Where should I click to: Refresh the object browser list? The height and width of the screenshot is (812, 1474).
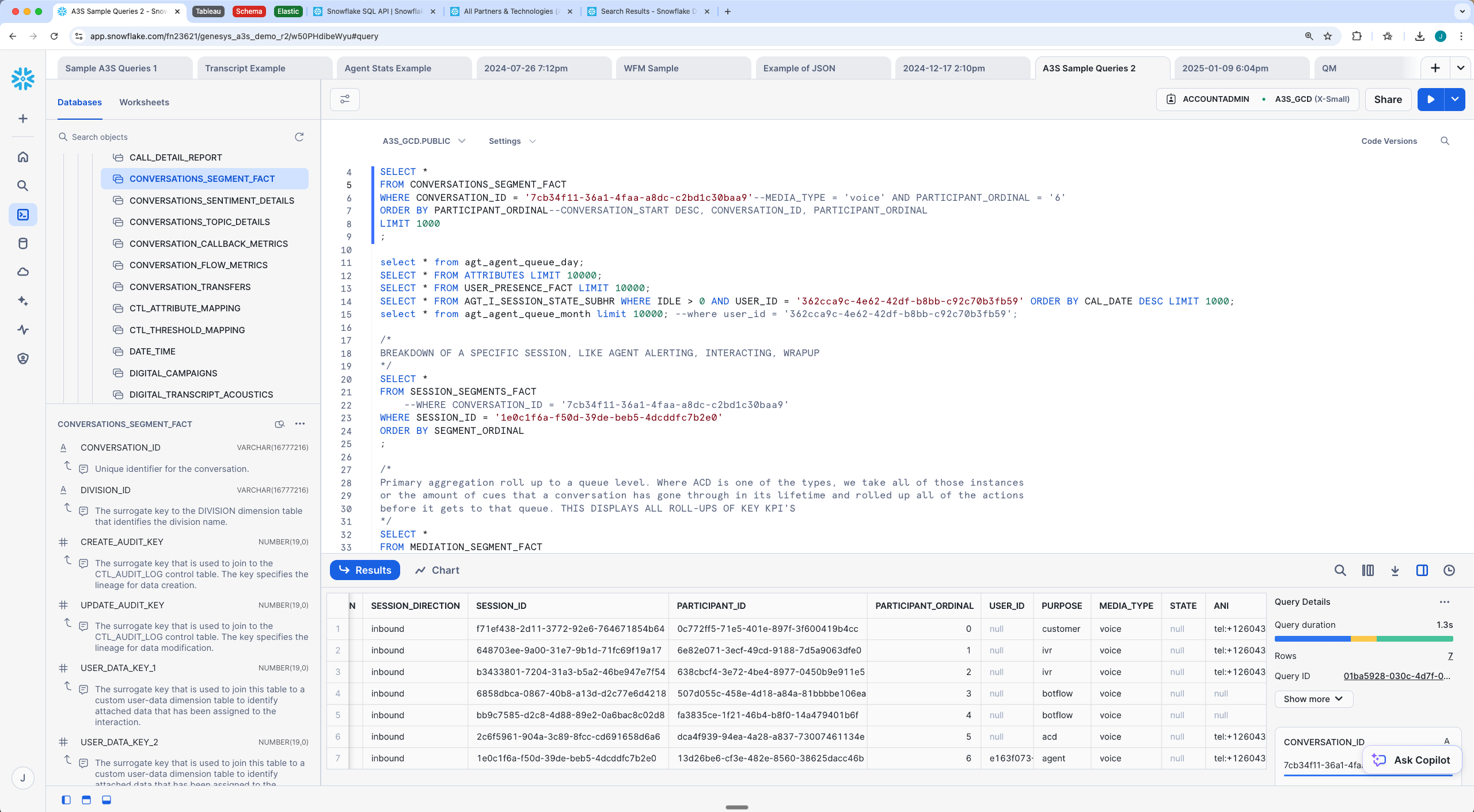tap(299, 137)
